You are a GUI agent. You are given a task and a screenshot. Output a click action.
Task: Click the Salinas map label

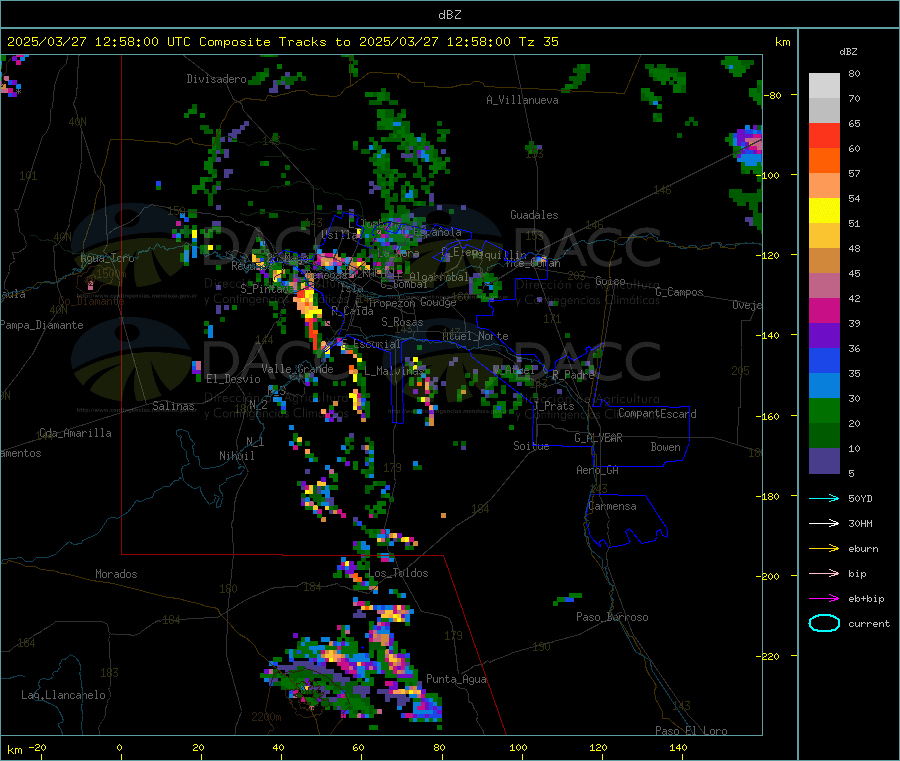click(x=173, y=406)
